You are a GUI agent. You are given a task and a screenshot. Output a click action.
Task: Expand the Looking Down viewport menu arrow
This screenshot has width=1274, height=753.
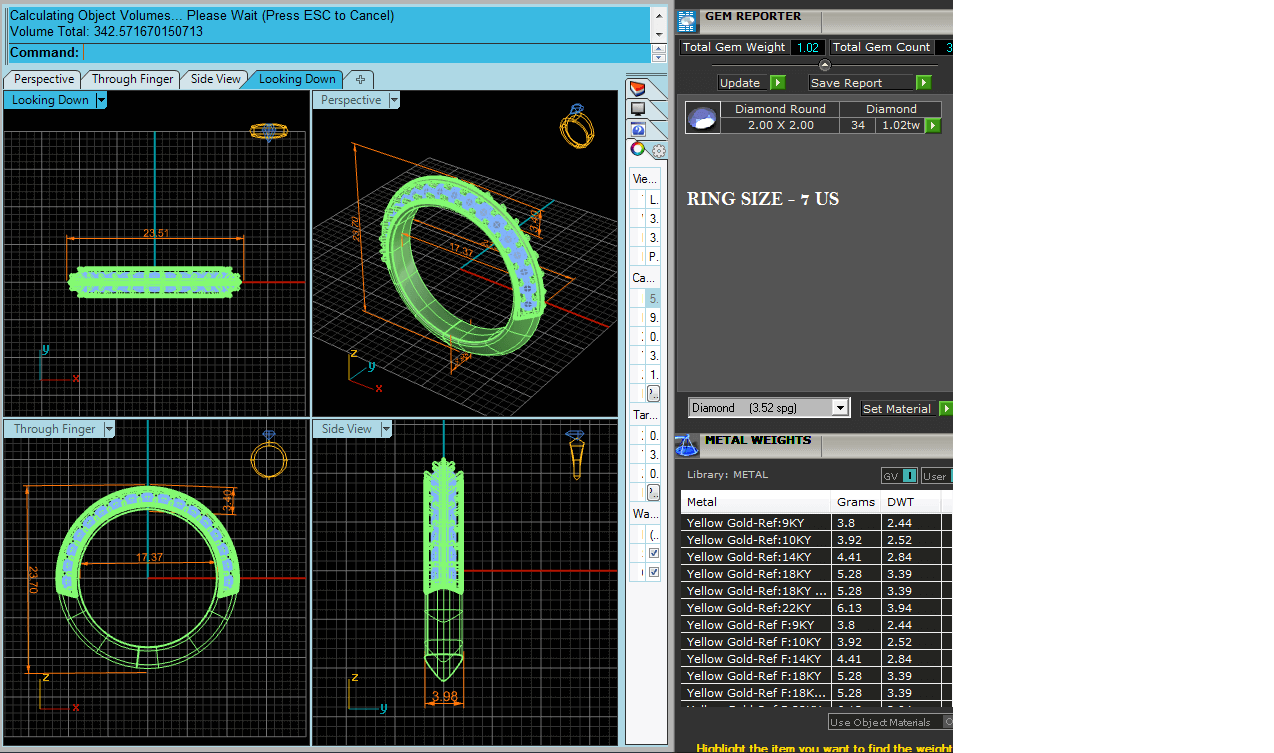[x=101, y=100]
